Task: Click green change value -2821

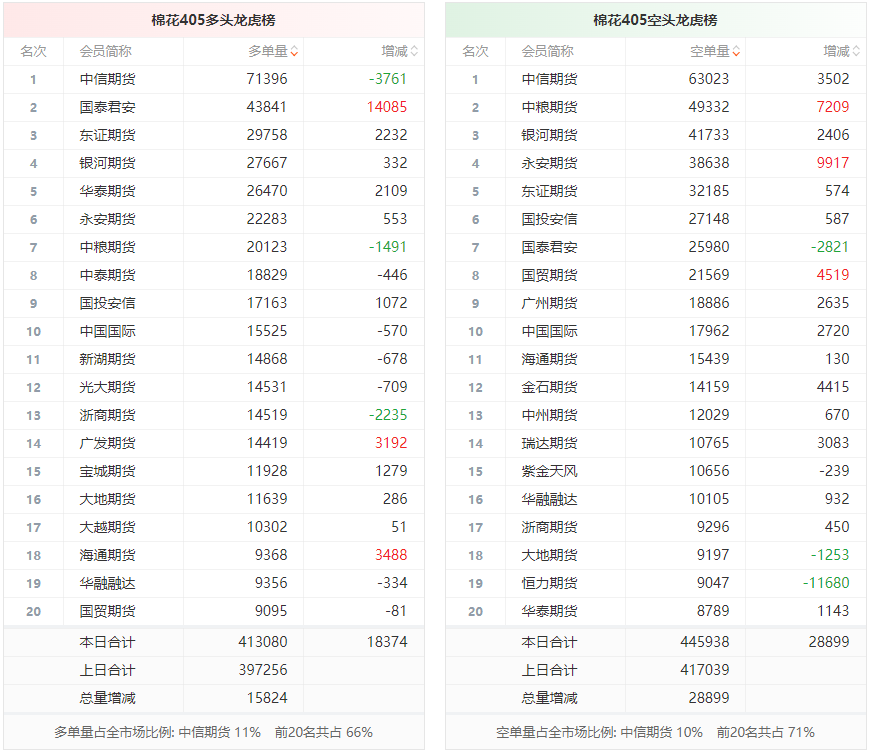Action: pos(830,247)
